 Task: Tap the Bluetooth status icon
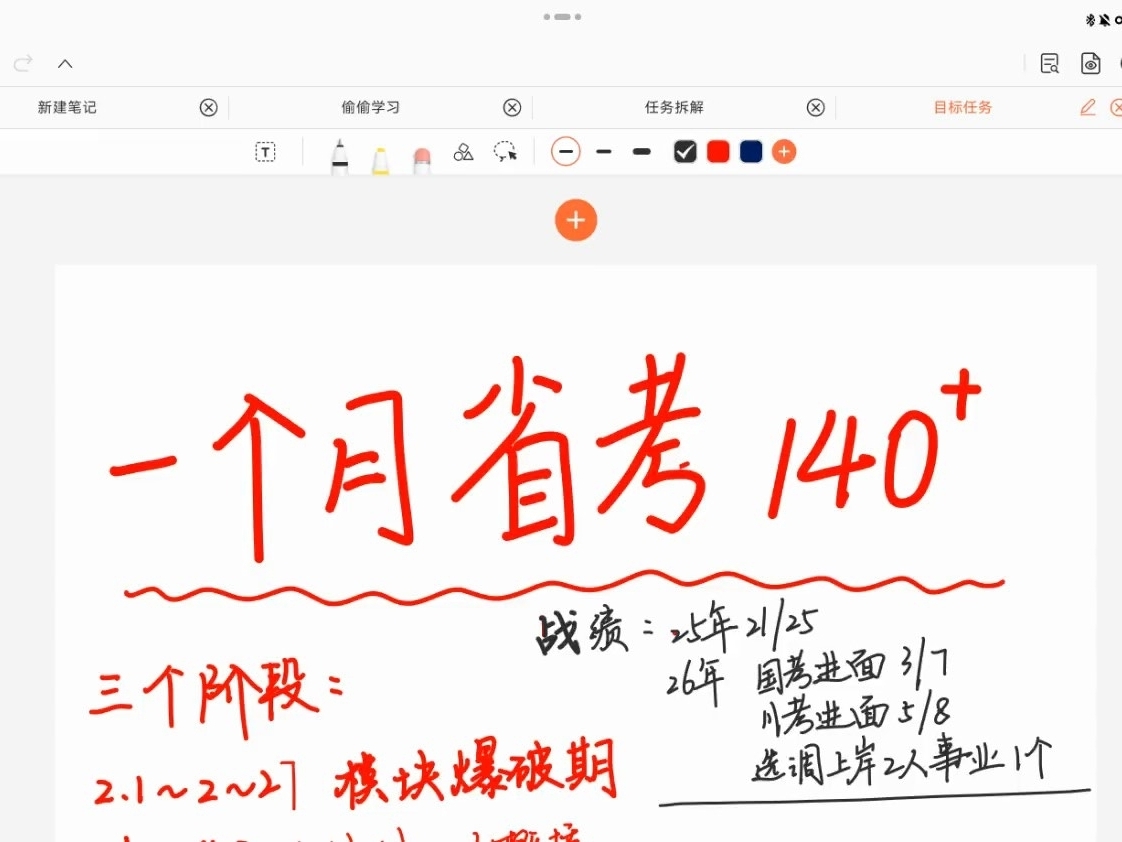(1091, 21)
